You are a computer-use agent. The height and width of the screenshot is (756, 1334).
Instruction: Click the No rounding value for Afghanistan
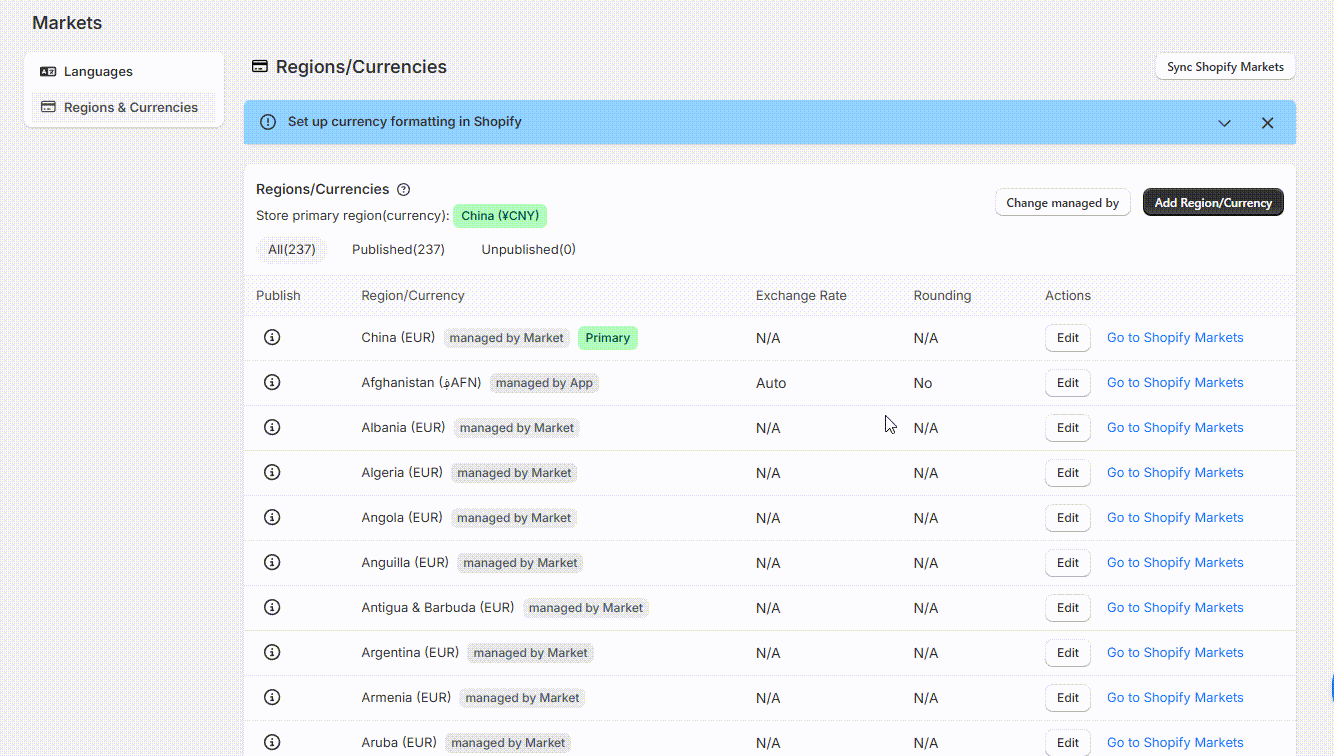pyautogui.click(x=923, y=383)
